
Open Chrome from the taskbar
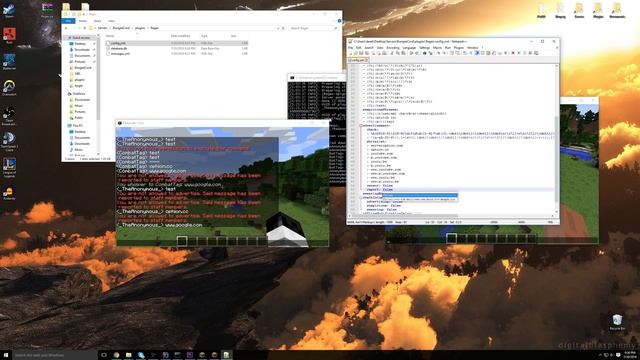[116, 355]
